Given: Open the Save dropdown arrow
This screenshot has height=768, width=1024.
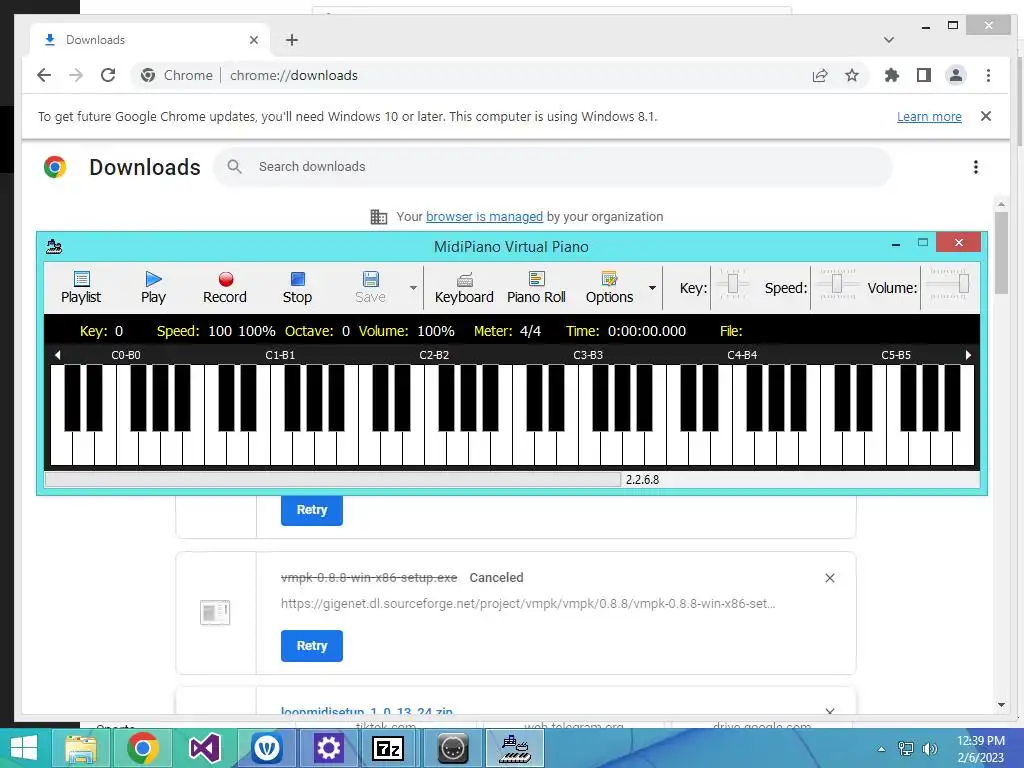Looking at the screenshot, I should (x=413, y=288).
